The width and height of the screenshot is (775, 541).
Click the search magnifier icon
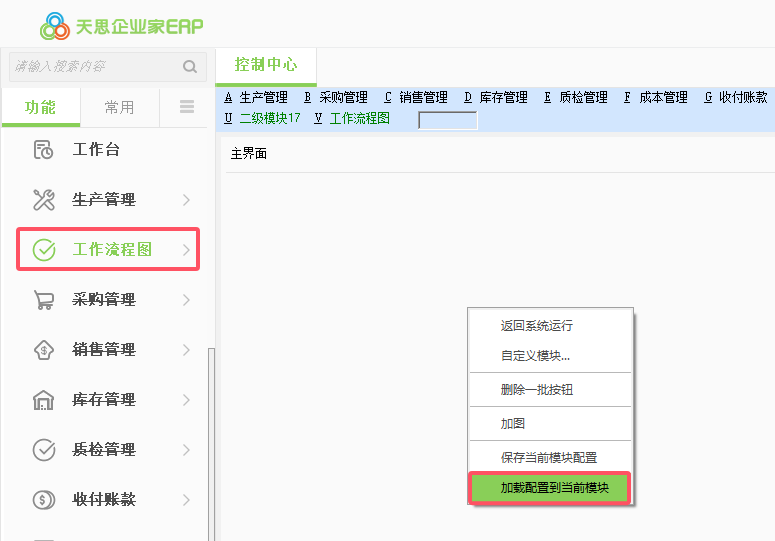point(190,67)
